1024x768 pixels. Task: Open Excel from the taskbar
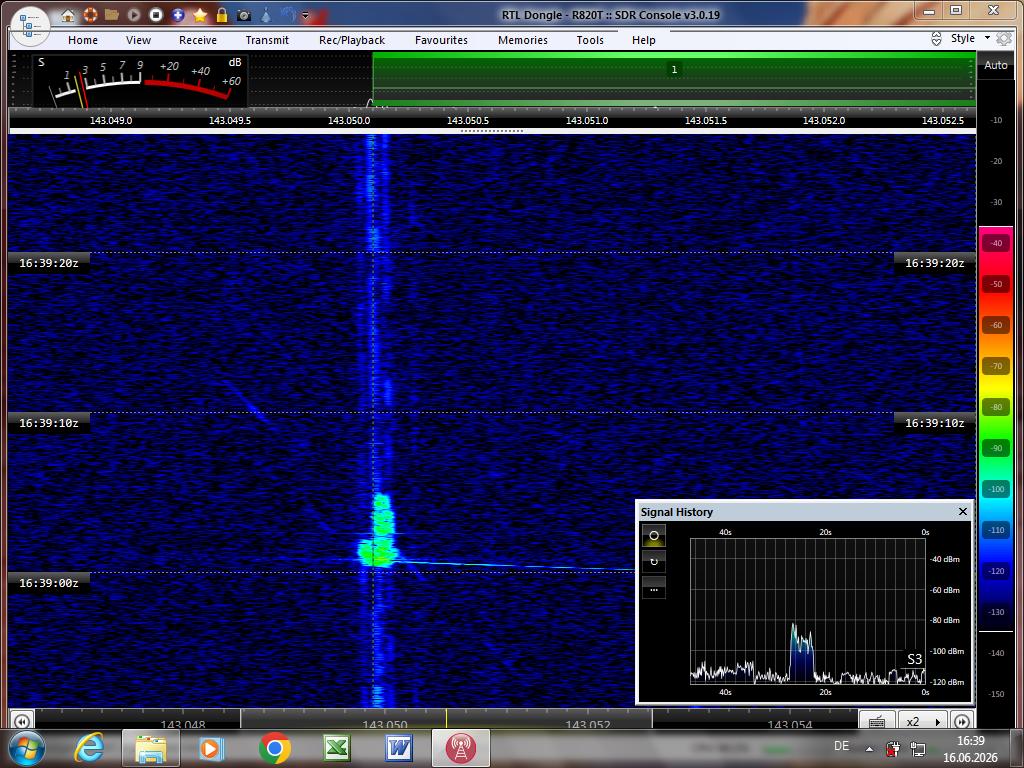coord(336,748)
